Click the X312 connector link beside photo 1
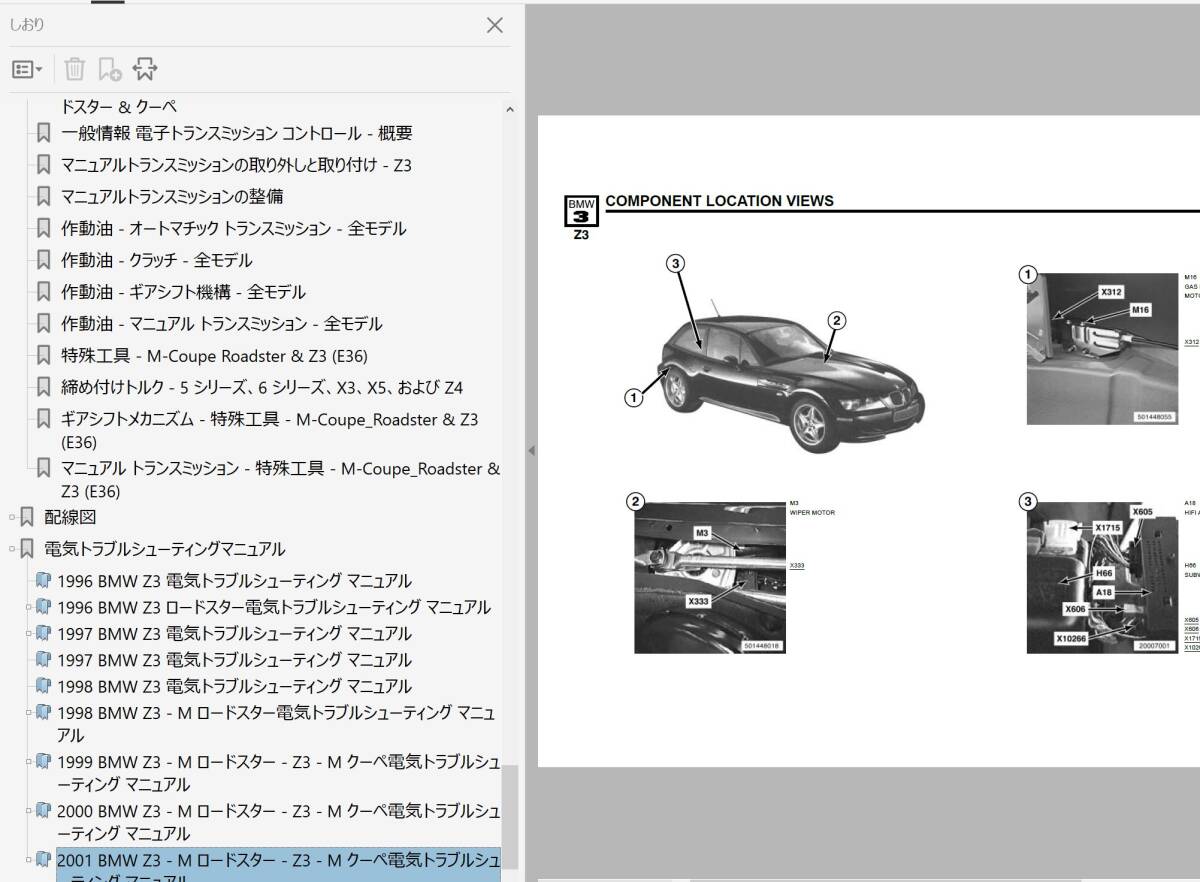Screen dimensions: 1200x882 pos(1192,342)
